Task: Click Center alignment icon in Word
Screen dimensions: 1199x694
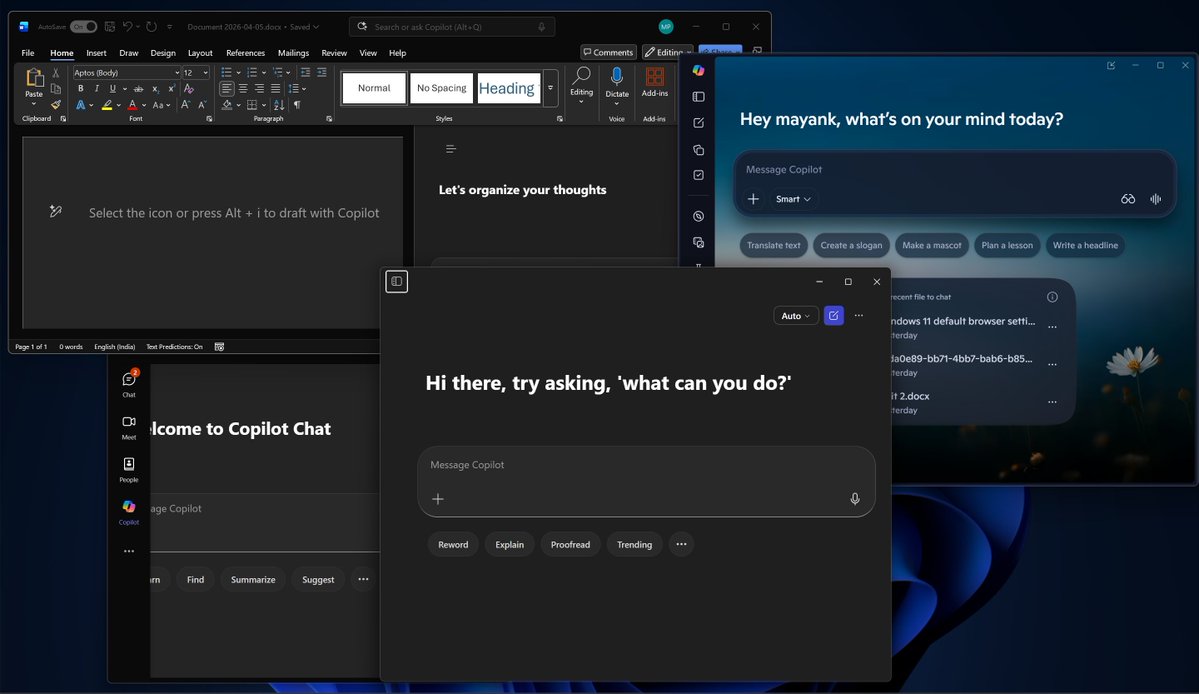Action: pos(243,89)
